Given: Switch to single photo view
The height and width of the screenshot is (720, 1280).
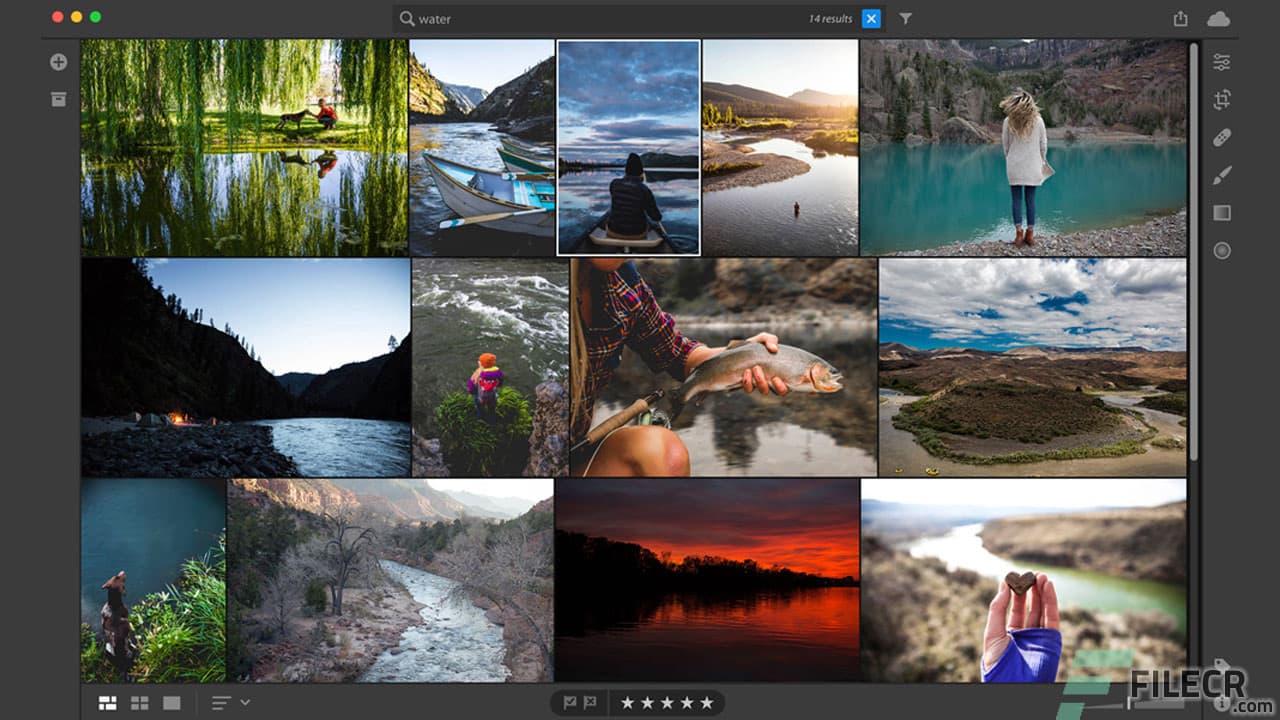Looking at the screenshot, I should point(170,702).
